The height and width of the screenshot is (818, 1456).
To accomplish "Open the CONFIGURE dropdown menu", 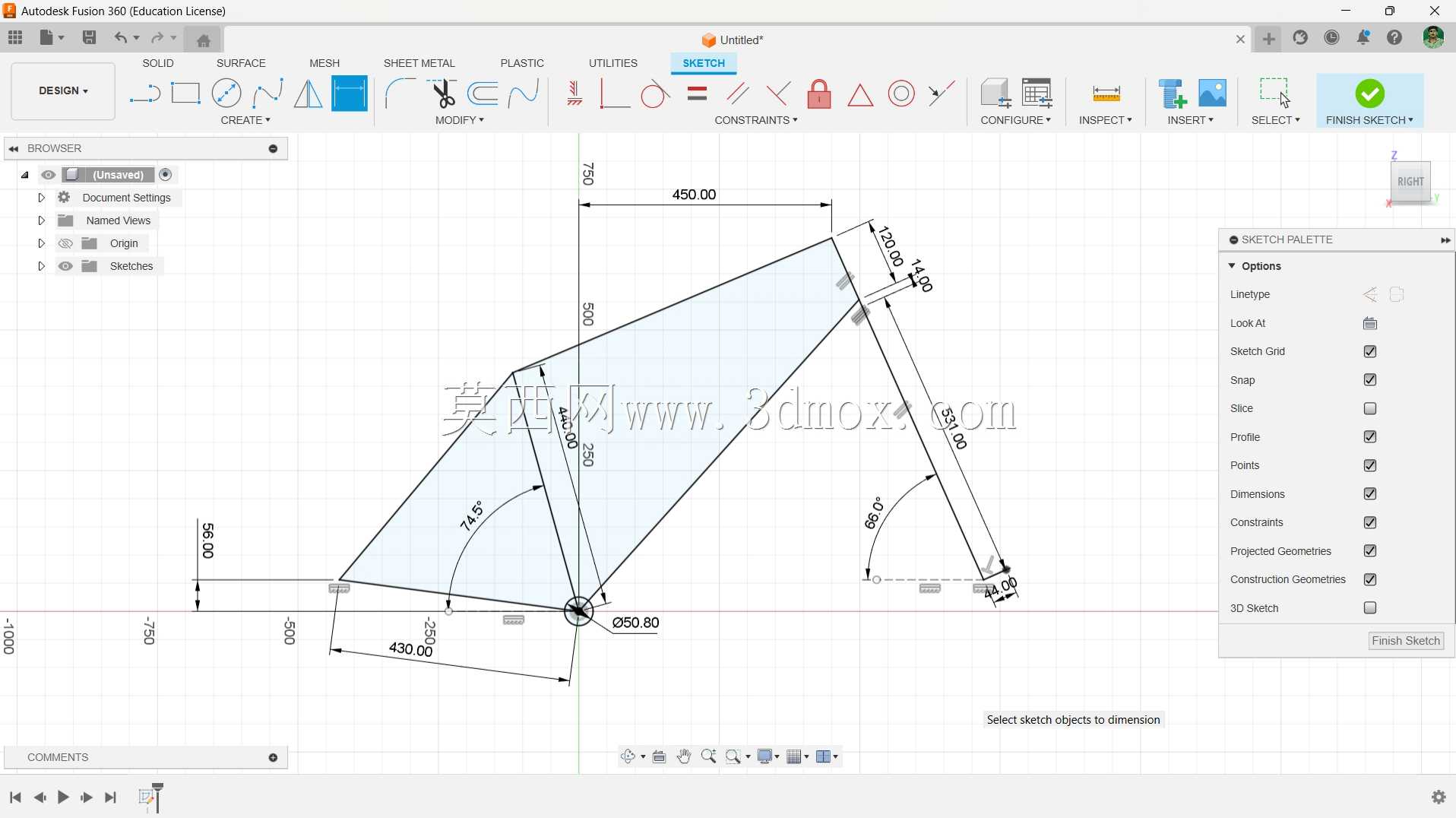I will [1016, 120].
